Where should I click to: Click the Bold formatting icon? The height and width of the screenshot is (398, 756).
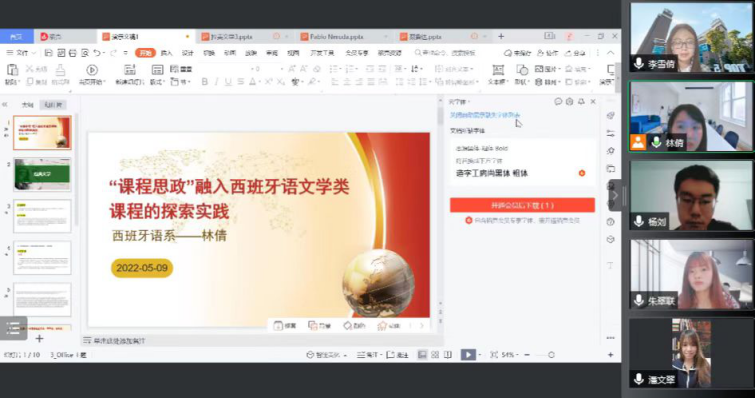[x=204, y=82]
